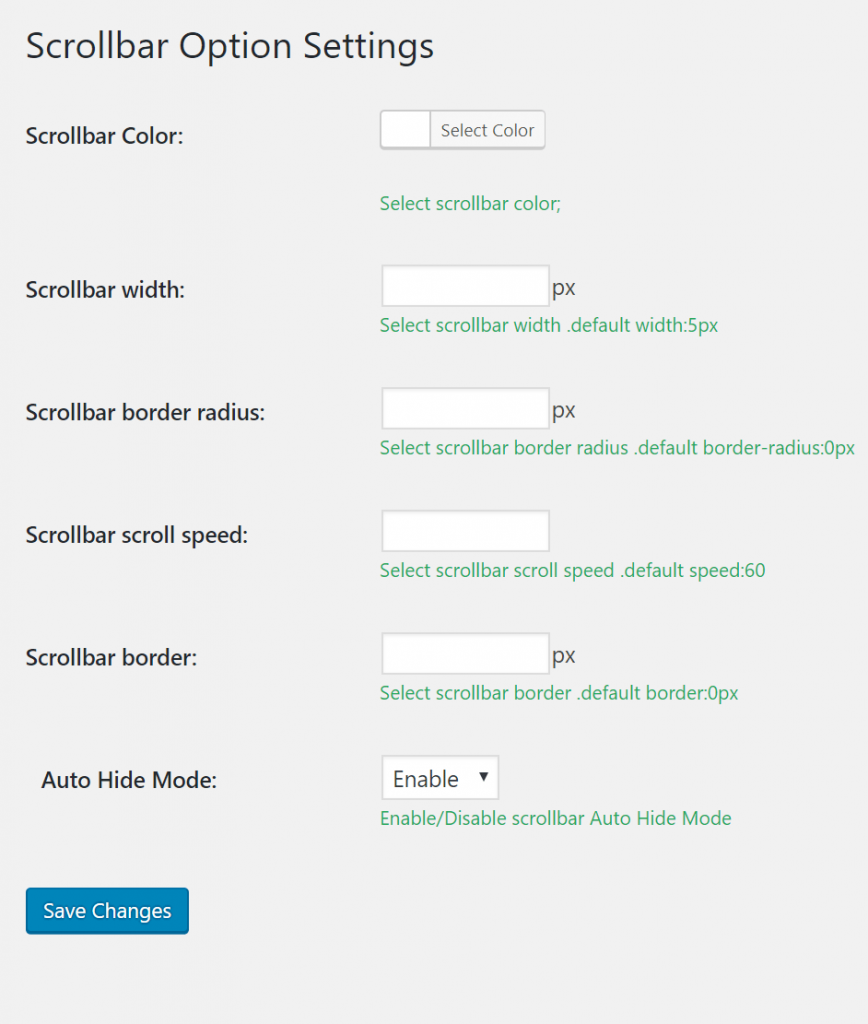Click the Scrollbar border radius text box
This screenshot has height=1024, width=868.
[x=465, y=410]
